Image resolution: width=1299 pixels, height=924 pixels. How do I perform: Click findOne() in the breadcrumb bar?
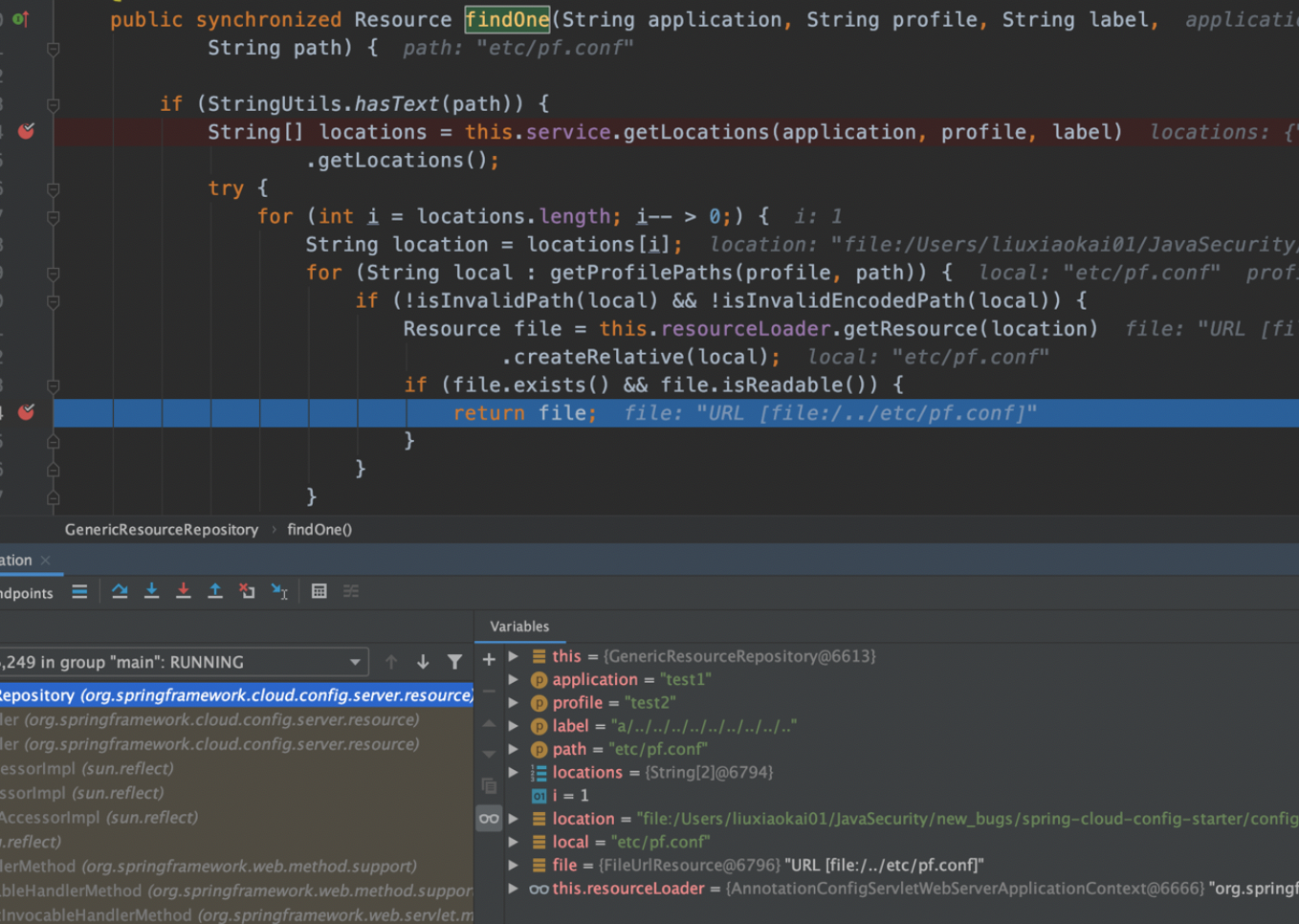click(x=319, y=530)
